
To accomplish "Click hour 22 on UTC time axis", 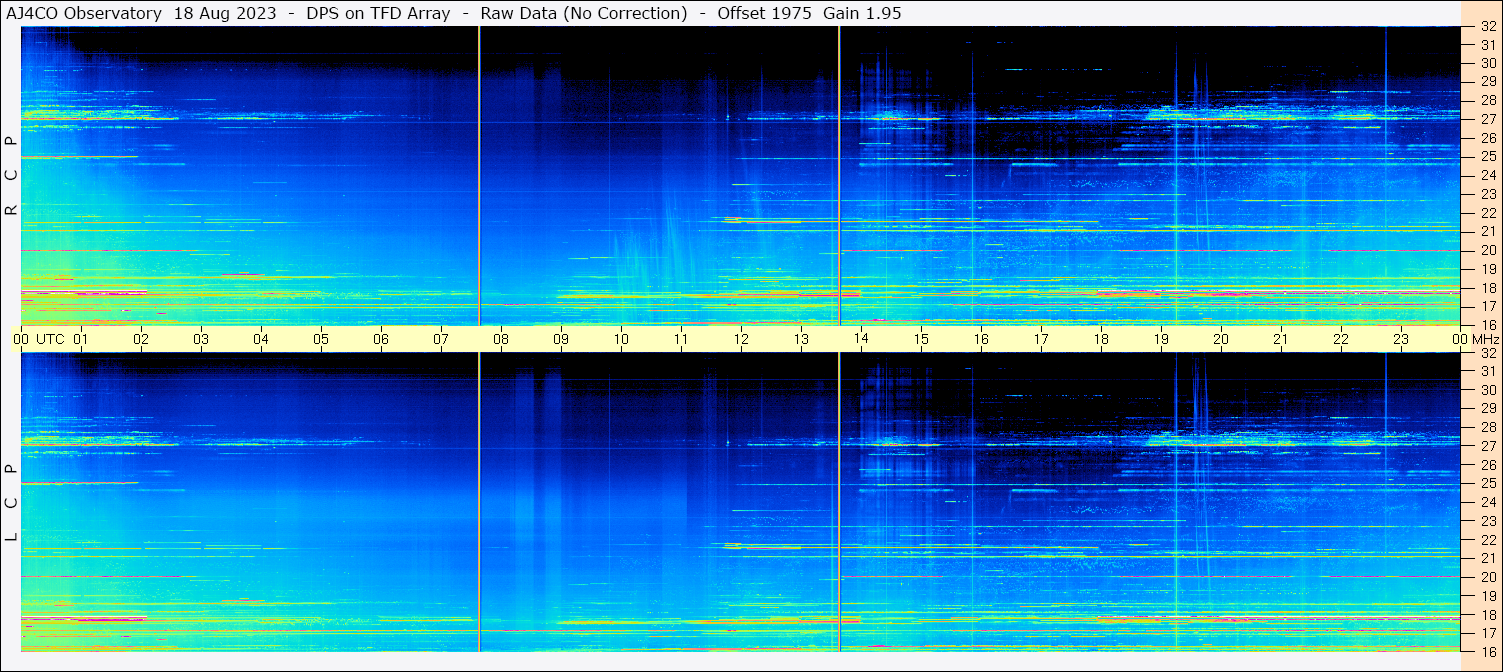I will point(1341,339).
